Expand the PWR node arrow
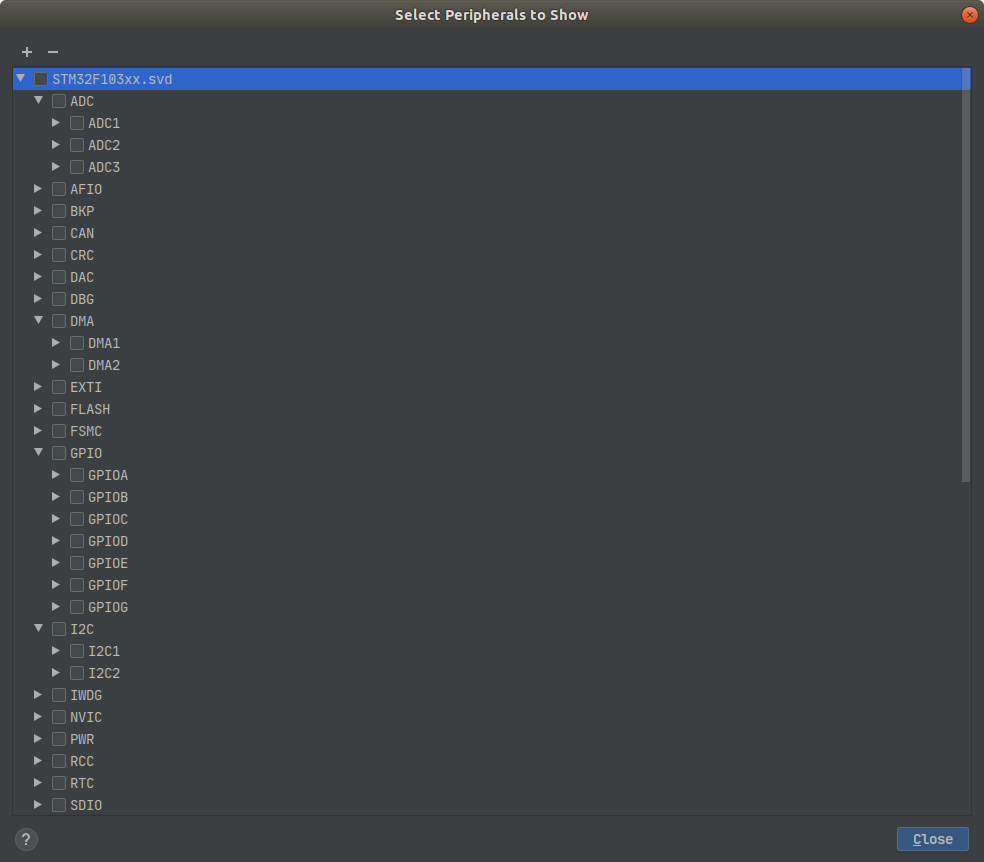This screenshot has height=862, width=984. pyautogui.click(x=38, y=739)
